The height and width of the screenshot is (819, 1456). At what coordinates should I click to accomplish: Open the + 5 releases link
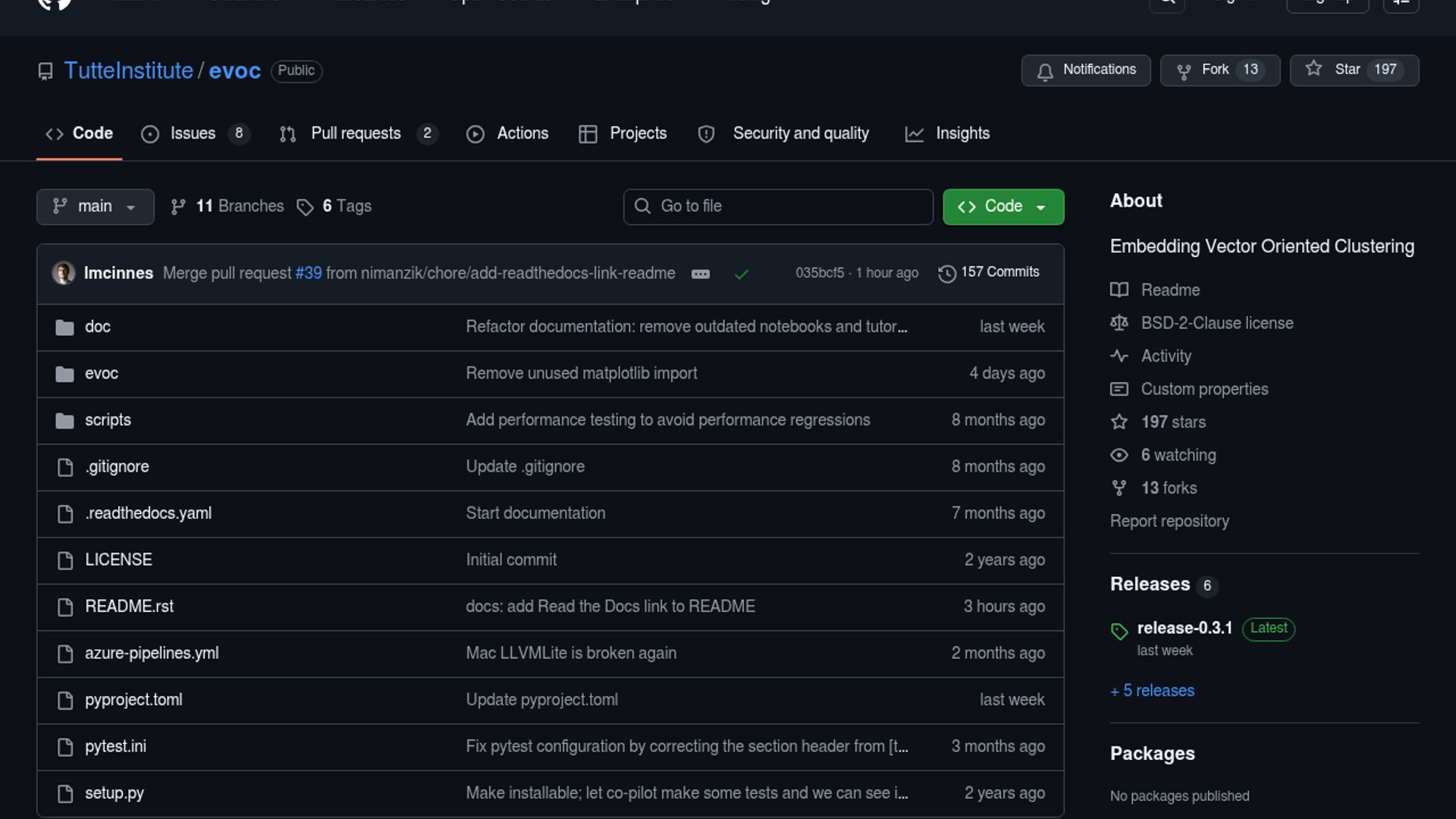(x=1152, y=691)
